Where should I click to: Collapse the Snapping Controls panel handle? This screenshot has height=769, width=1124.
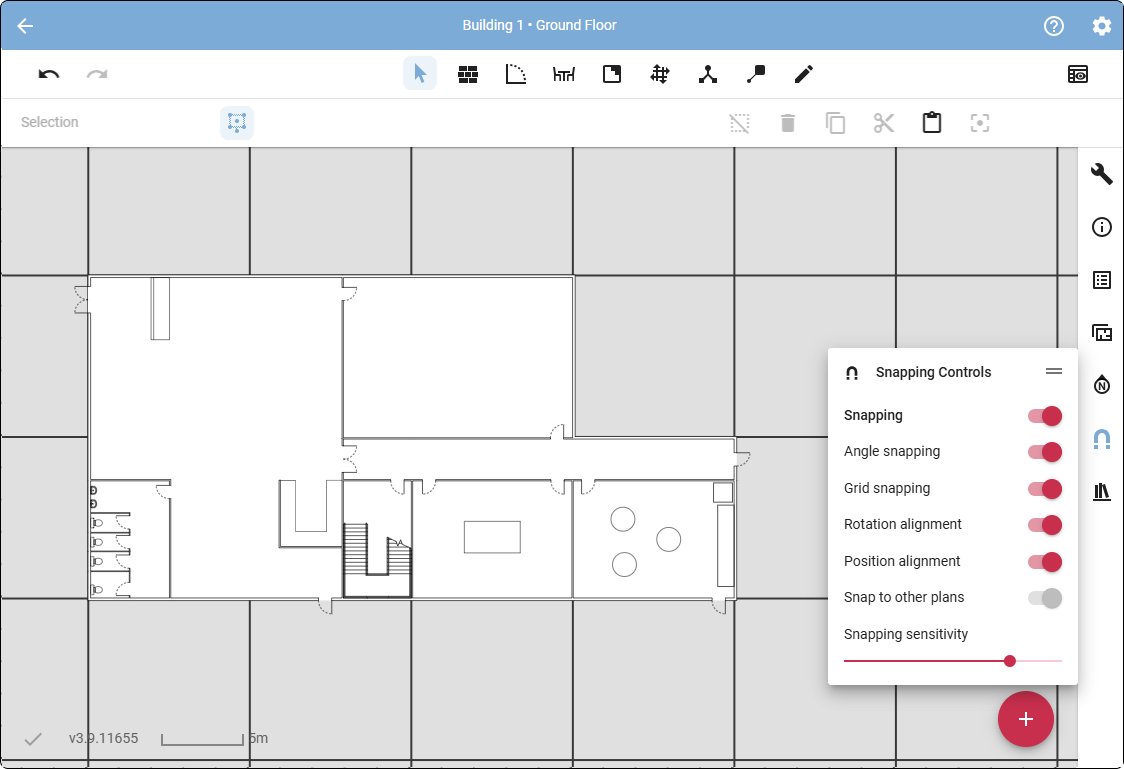(x=1054, y=371)
